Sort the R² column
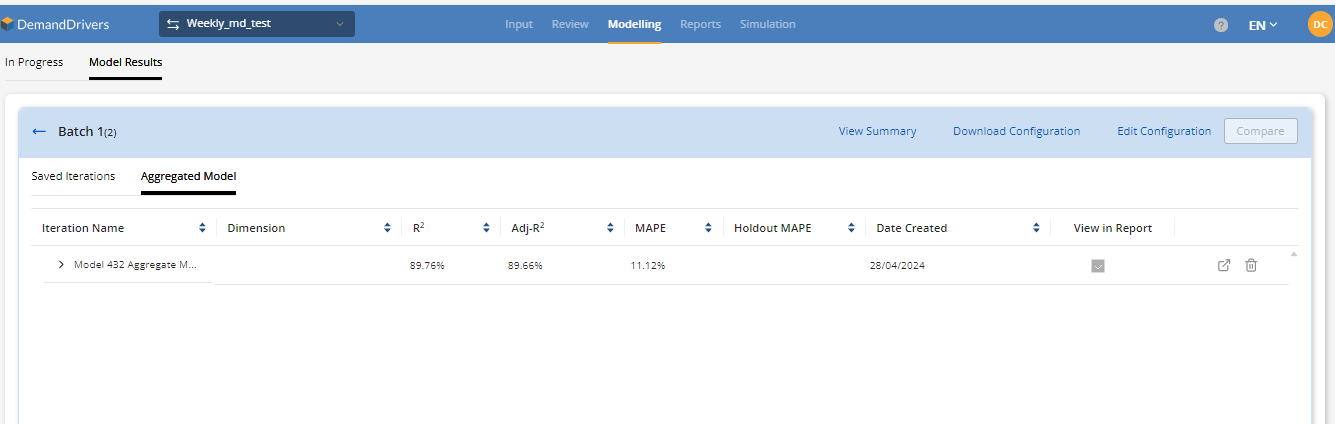 [486, 228]
